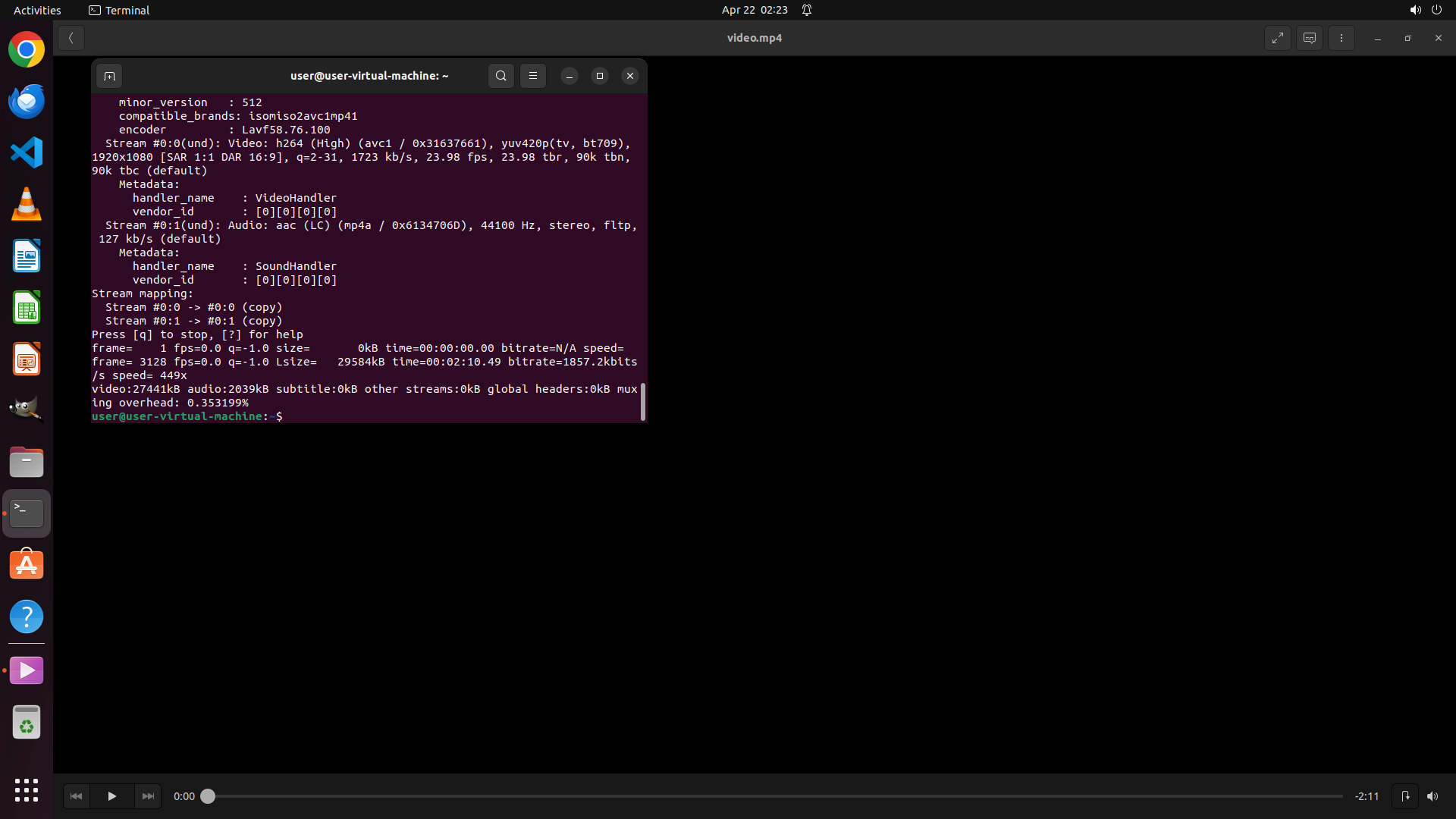Open the system notifications bell
Image resolution: width=1456 pixels, height=819 pixels.
[807, 10]
